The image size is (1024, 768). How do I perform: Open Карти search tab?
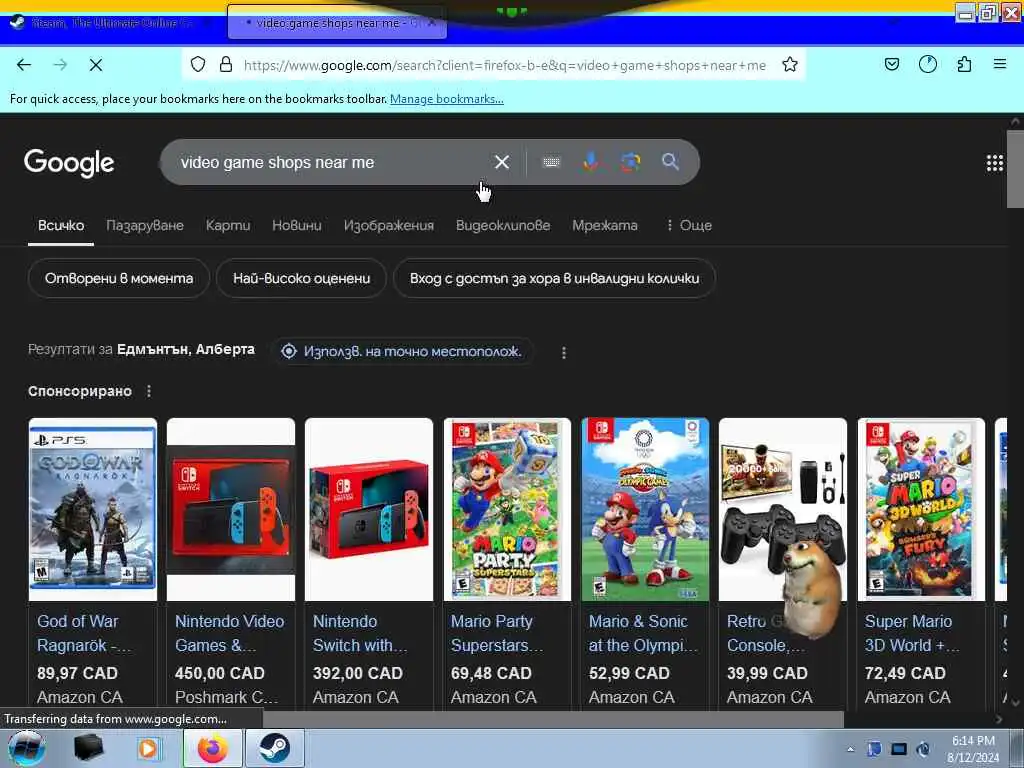[228, 225]
